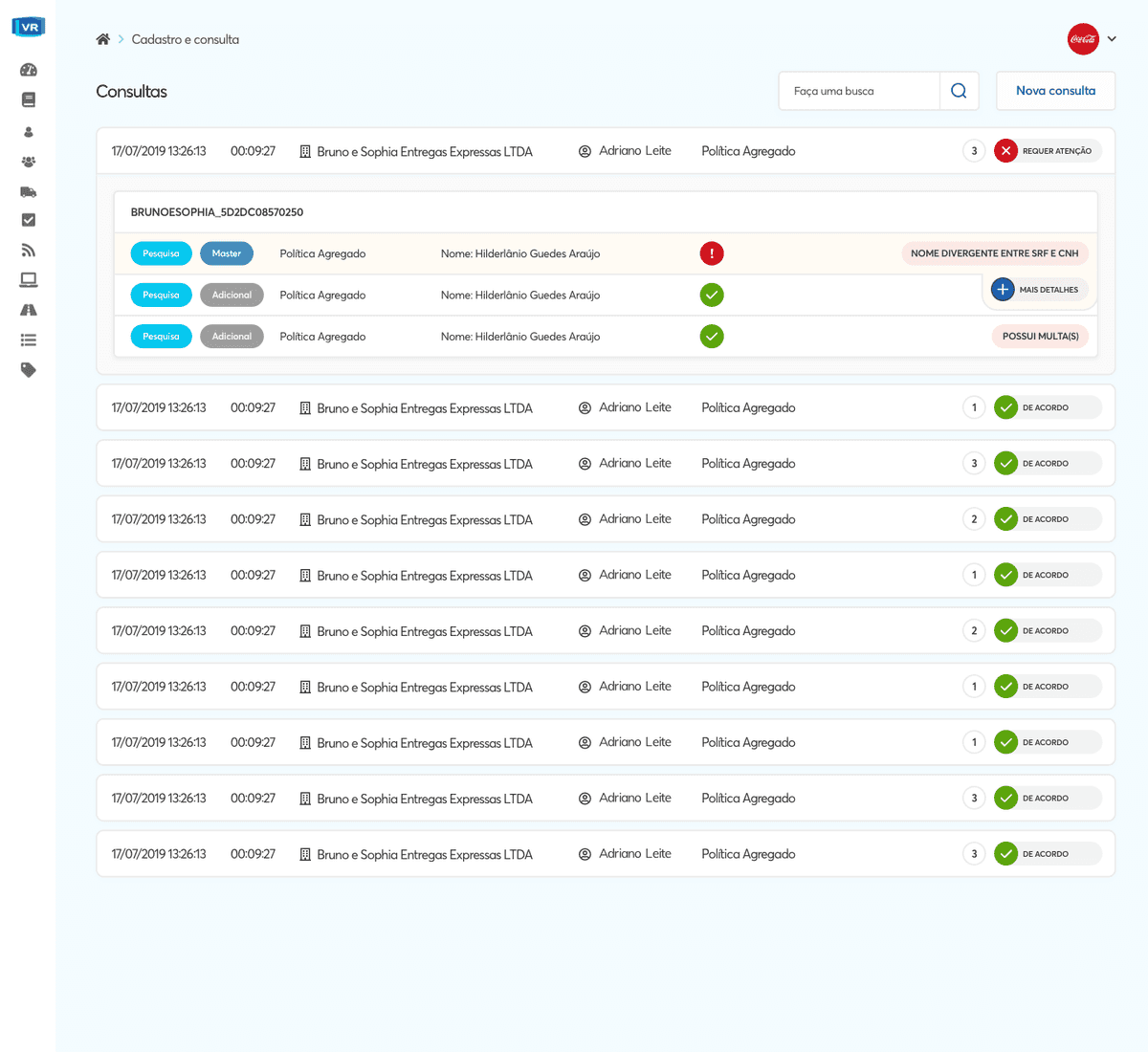Click the red alert status circle
Image resolution: width=1148 pixels, height=1052 pixels.
pyautogui.click(x=712, y=253)
